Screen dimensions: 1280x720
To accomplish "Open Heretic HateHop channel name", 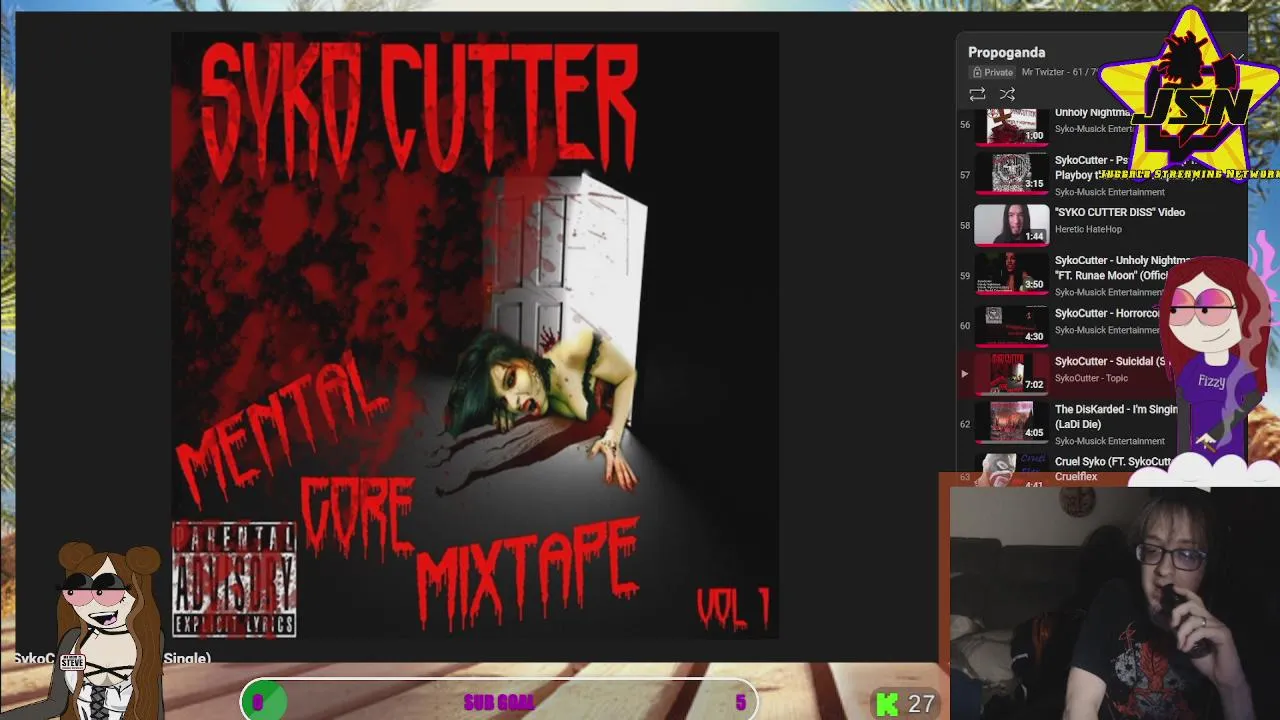I will tap(1088, 229).
